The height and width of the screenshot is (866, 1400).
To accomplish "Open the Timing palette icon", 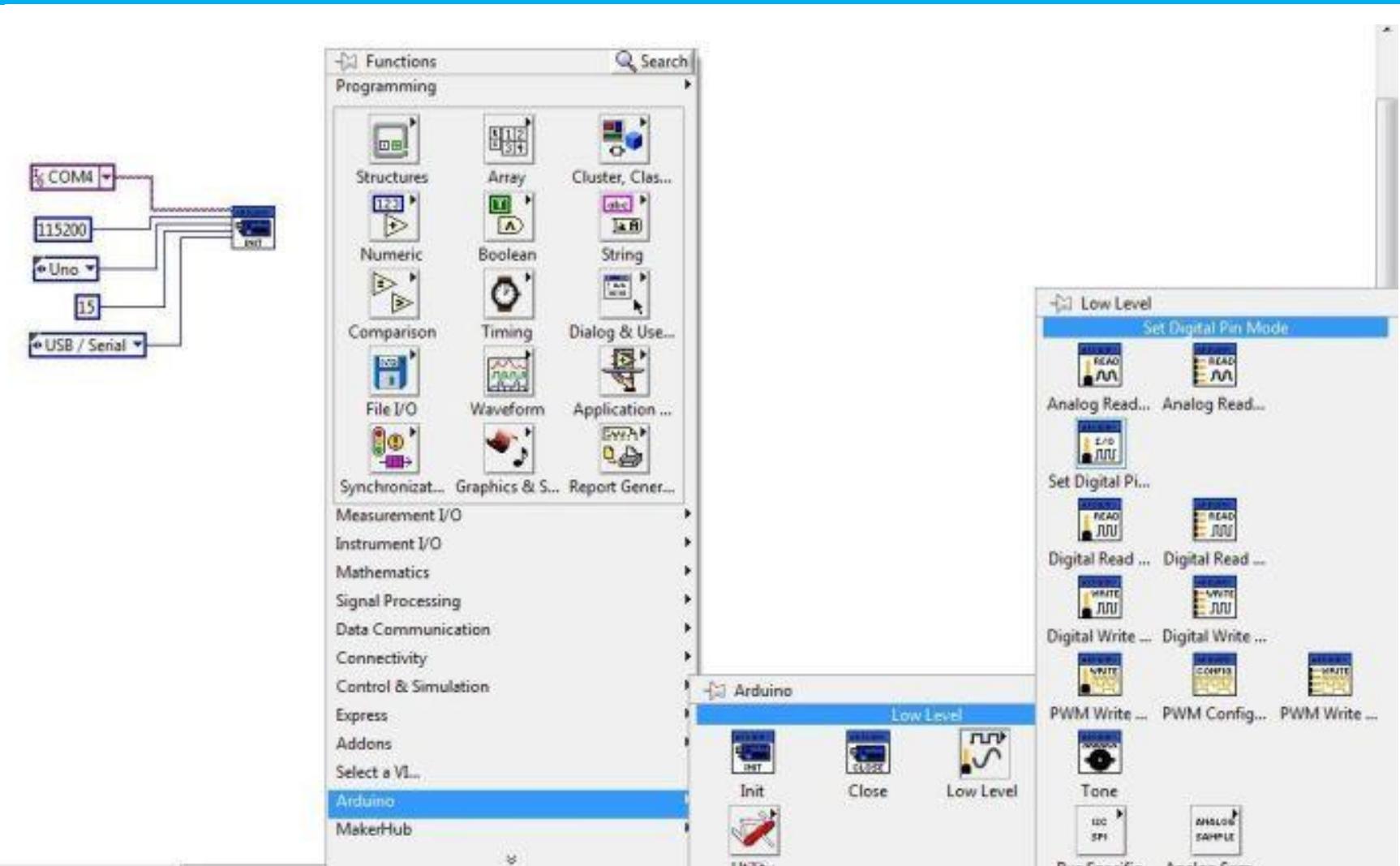I will tap(508, 294).
